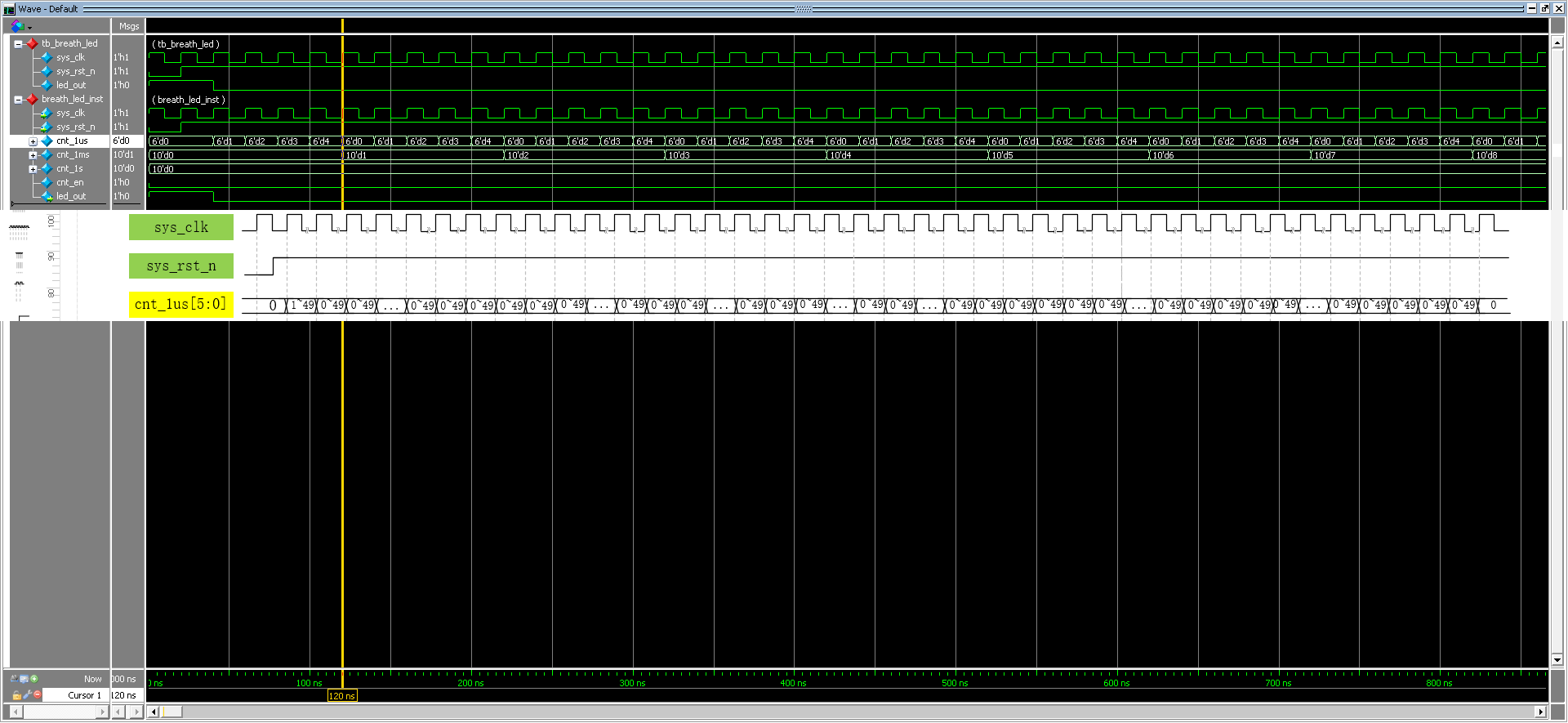Image resolution: width=1568 pixels, height=723 pixels.
Task: Click the red diamond icon of tb_breath_led
Action: [33, 43]
